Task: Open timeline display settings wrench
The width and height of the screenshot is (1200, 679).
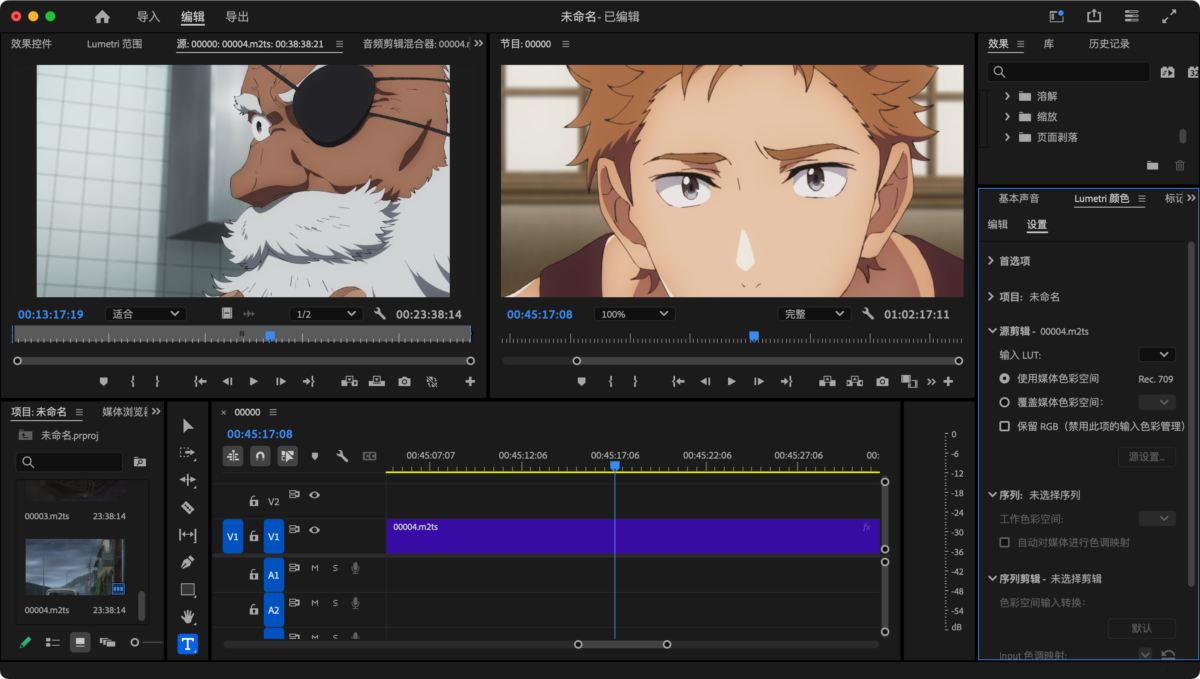Action: coord(342,456)
